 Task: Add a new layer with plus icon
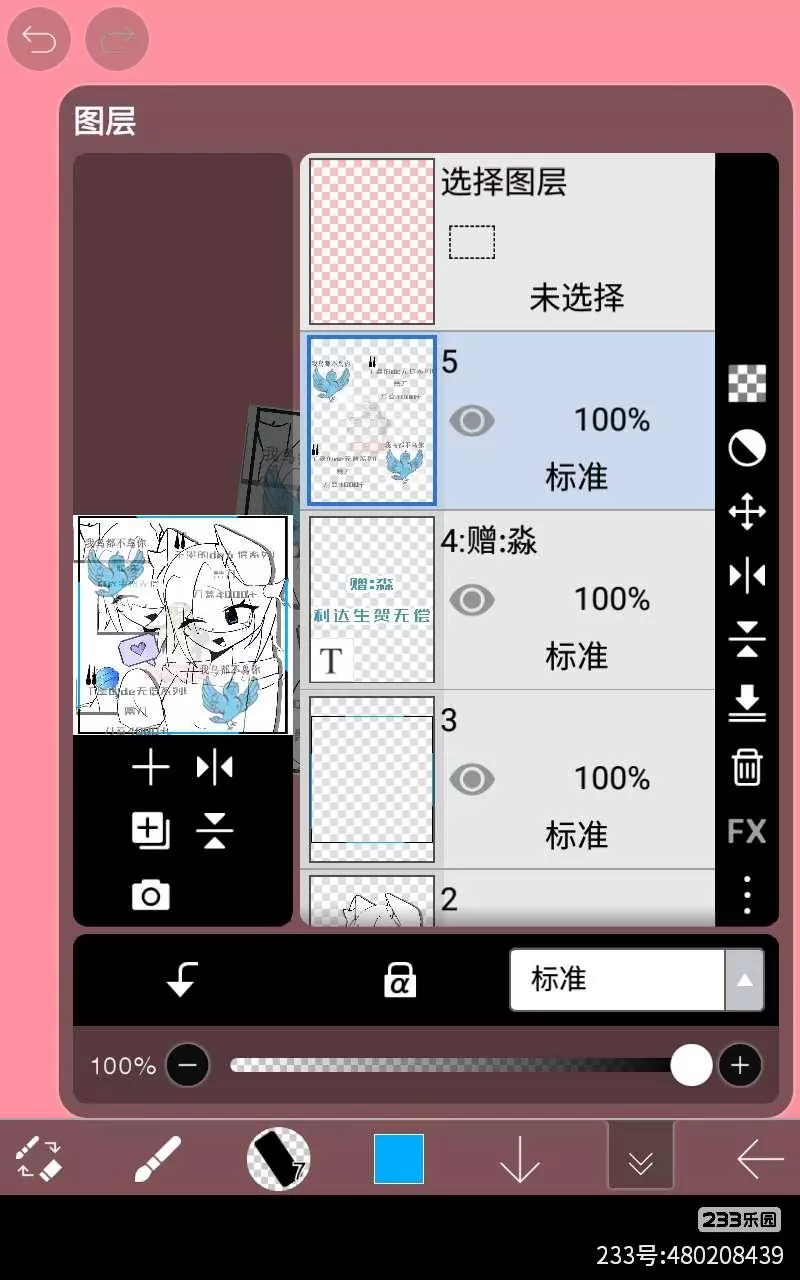tap(151, 768)
